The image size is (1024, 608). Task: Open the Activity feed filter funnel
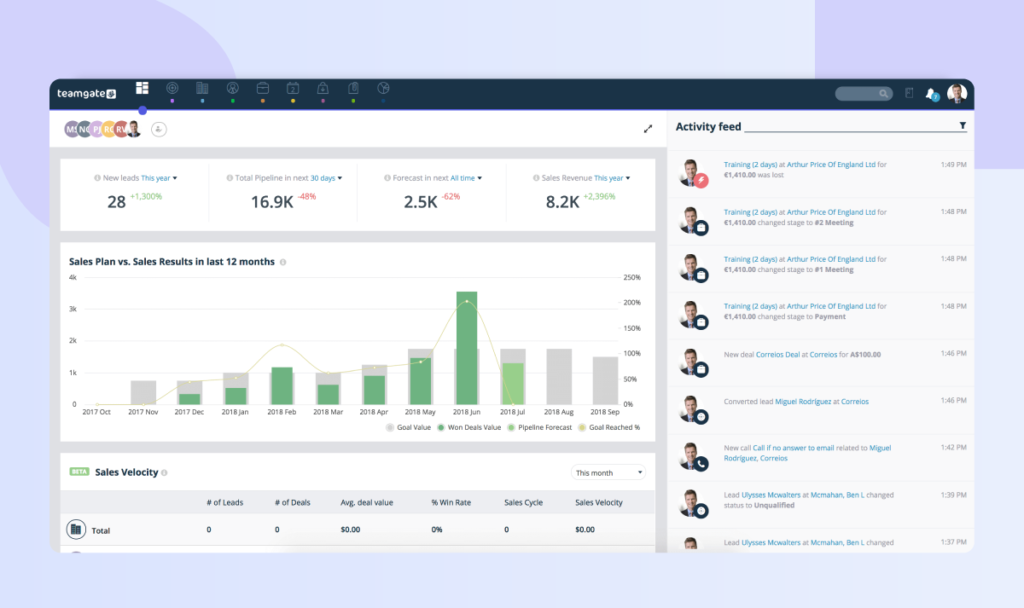coord(962,126)
